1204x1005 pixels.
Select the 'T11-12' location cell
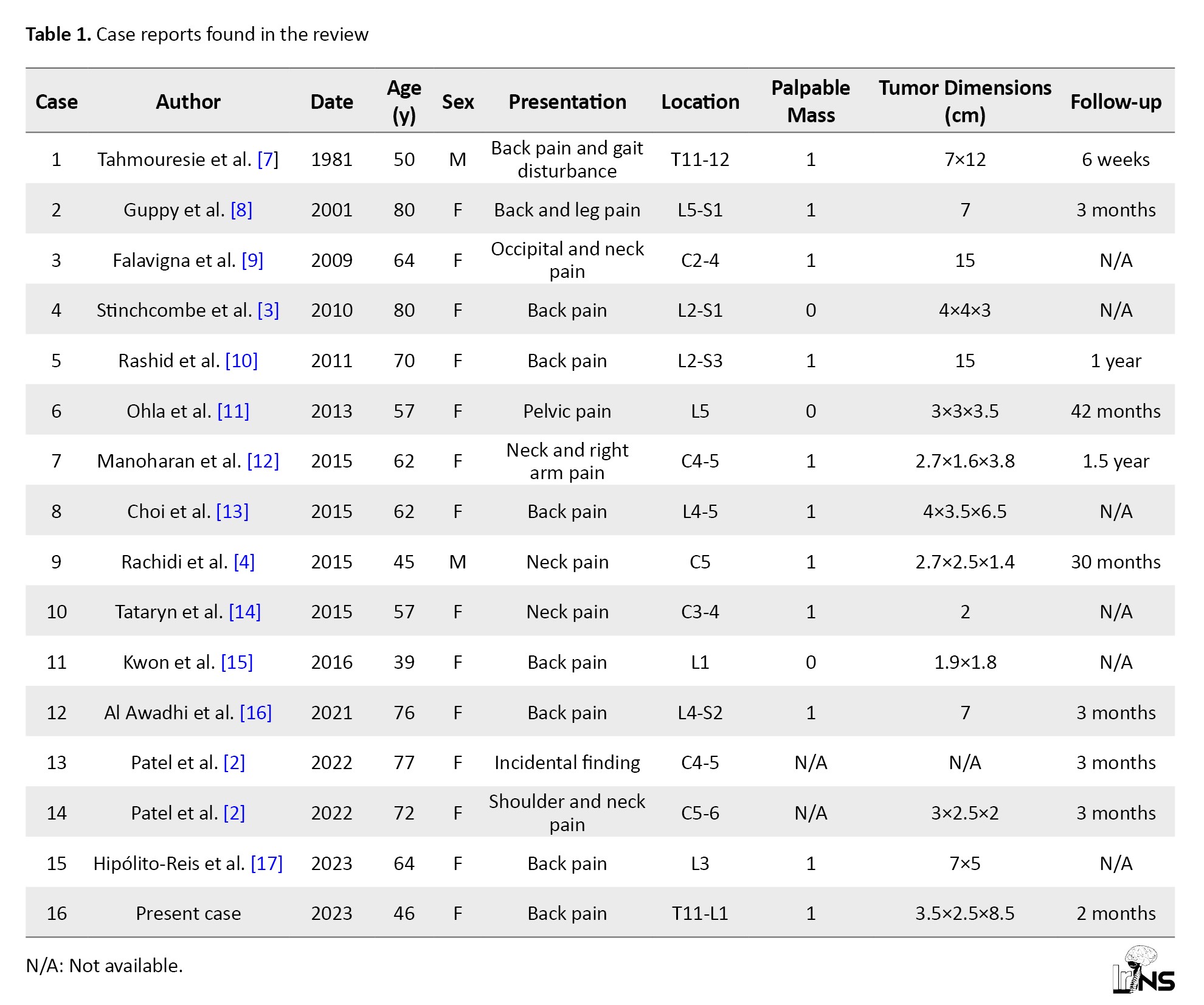tap(700, 159)
